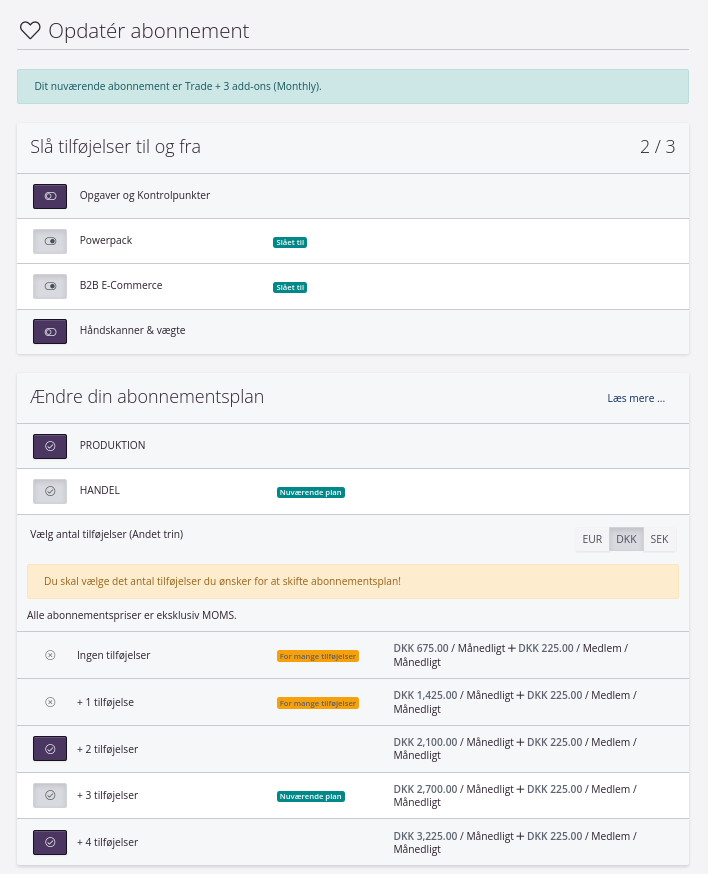Click the X icon beside + 1 tilføjelse

click(50, 702)
